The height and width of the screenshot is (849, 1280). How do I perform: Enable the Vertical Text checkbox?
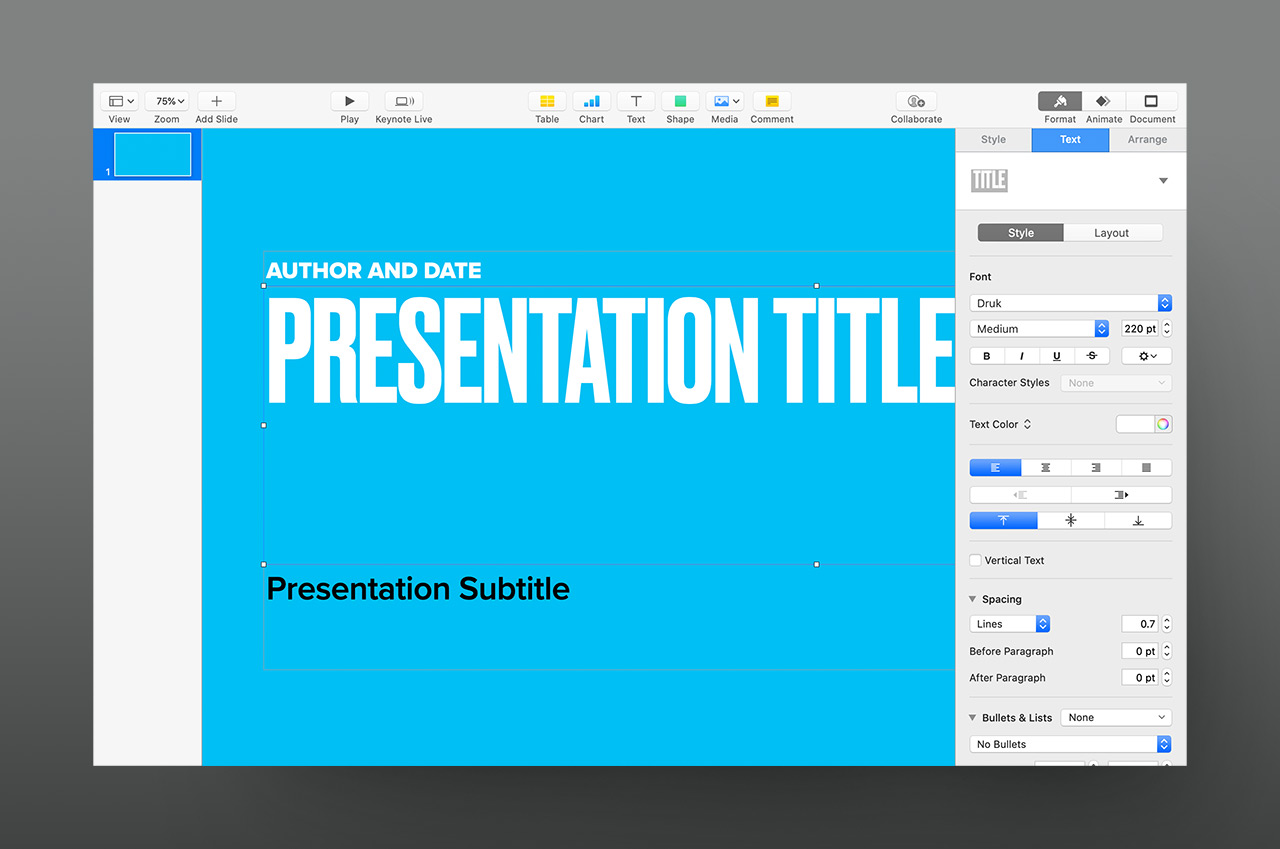(x=976, y=560)
